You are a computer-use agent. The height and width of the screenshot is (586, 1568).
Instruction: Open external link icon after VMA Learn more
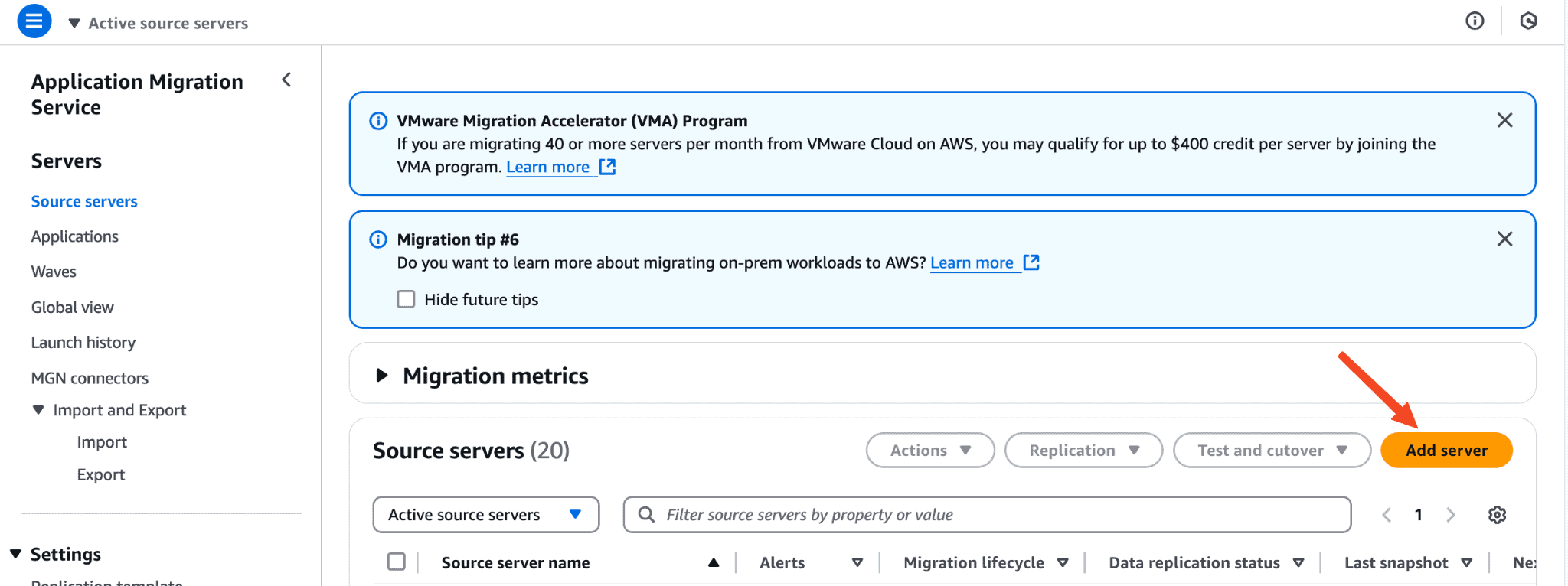pos(607,167)
